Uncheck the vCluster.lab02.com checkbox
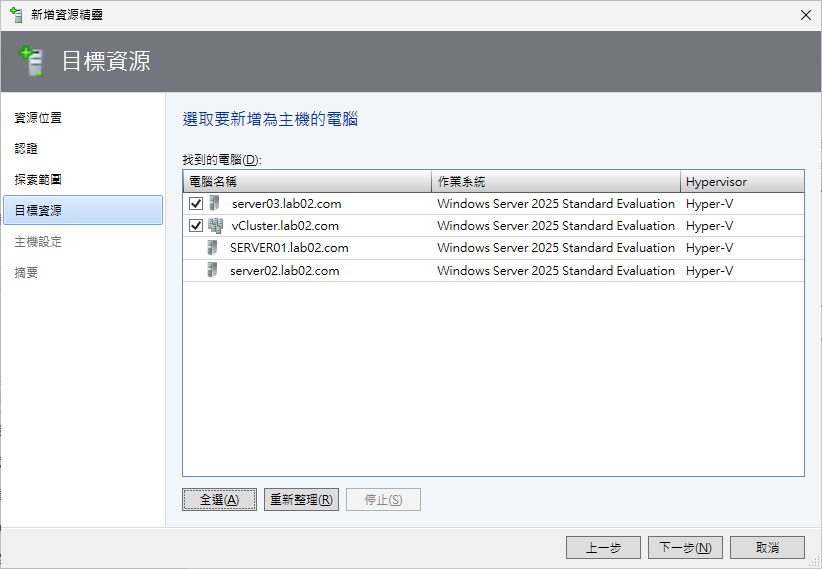Image resolution: width=822 pixels, height=569 pixels. click(x=196, y=226)
